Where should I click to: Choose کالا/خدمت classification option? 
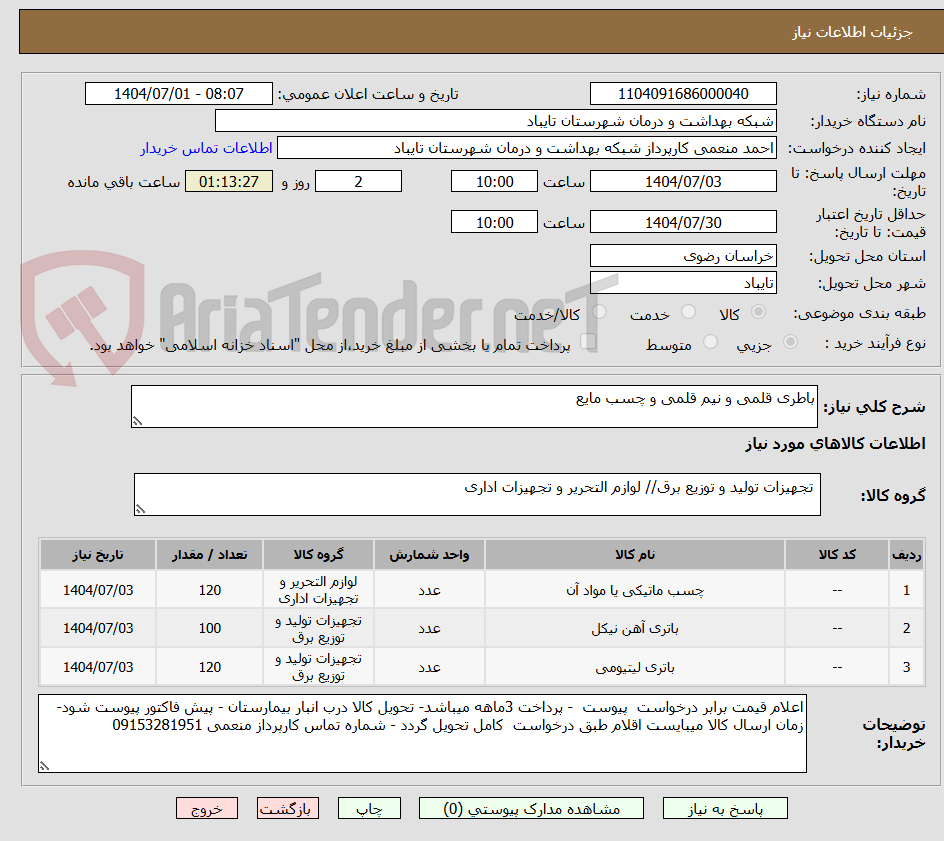coord(600,311)
